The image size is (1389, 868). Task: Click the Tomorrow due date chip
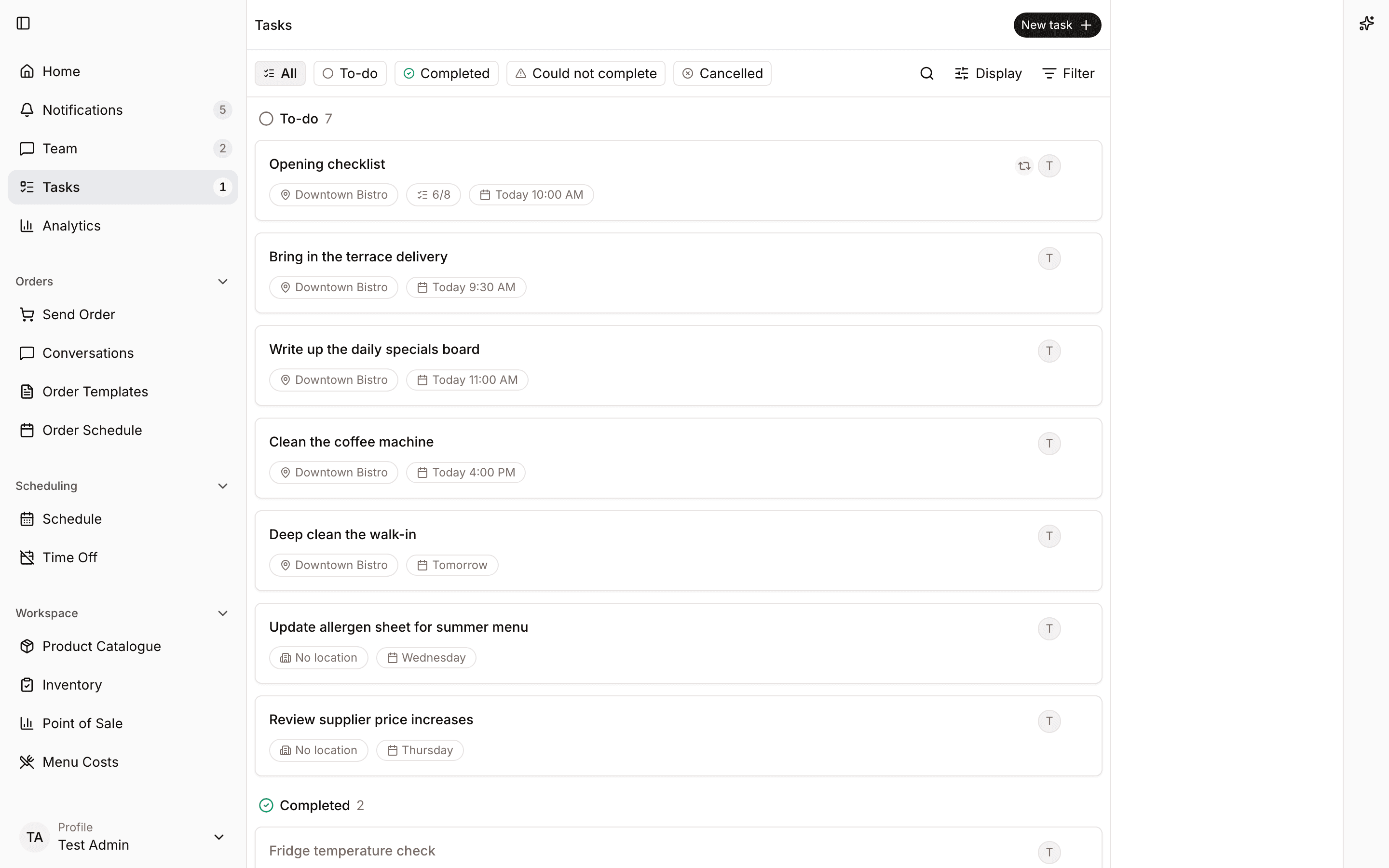tap(452, 565)
